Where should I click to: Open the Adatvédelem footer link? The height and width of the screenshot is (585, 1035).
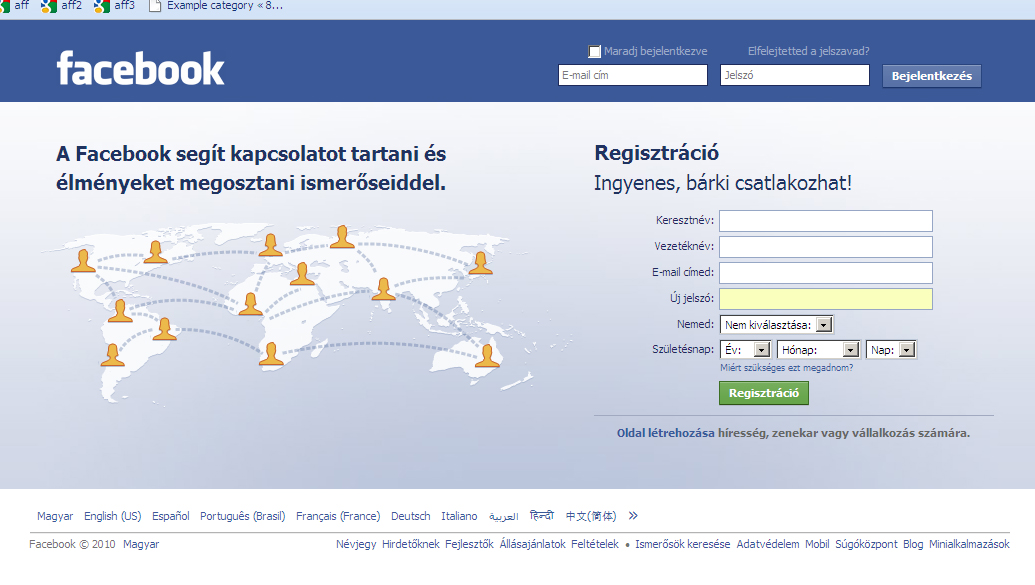[768, 544]
